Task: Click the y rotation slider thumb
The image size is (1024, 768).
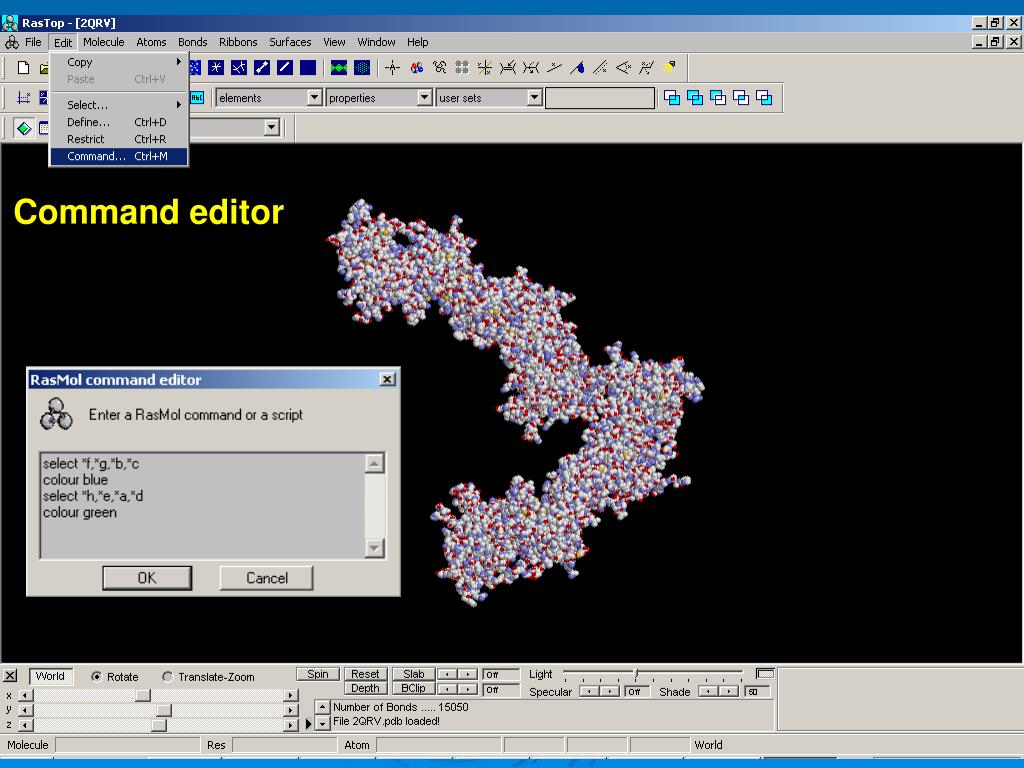Action: pos(164,711)
